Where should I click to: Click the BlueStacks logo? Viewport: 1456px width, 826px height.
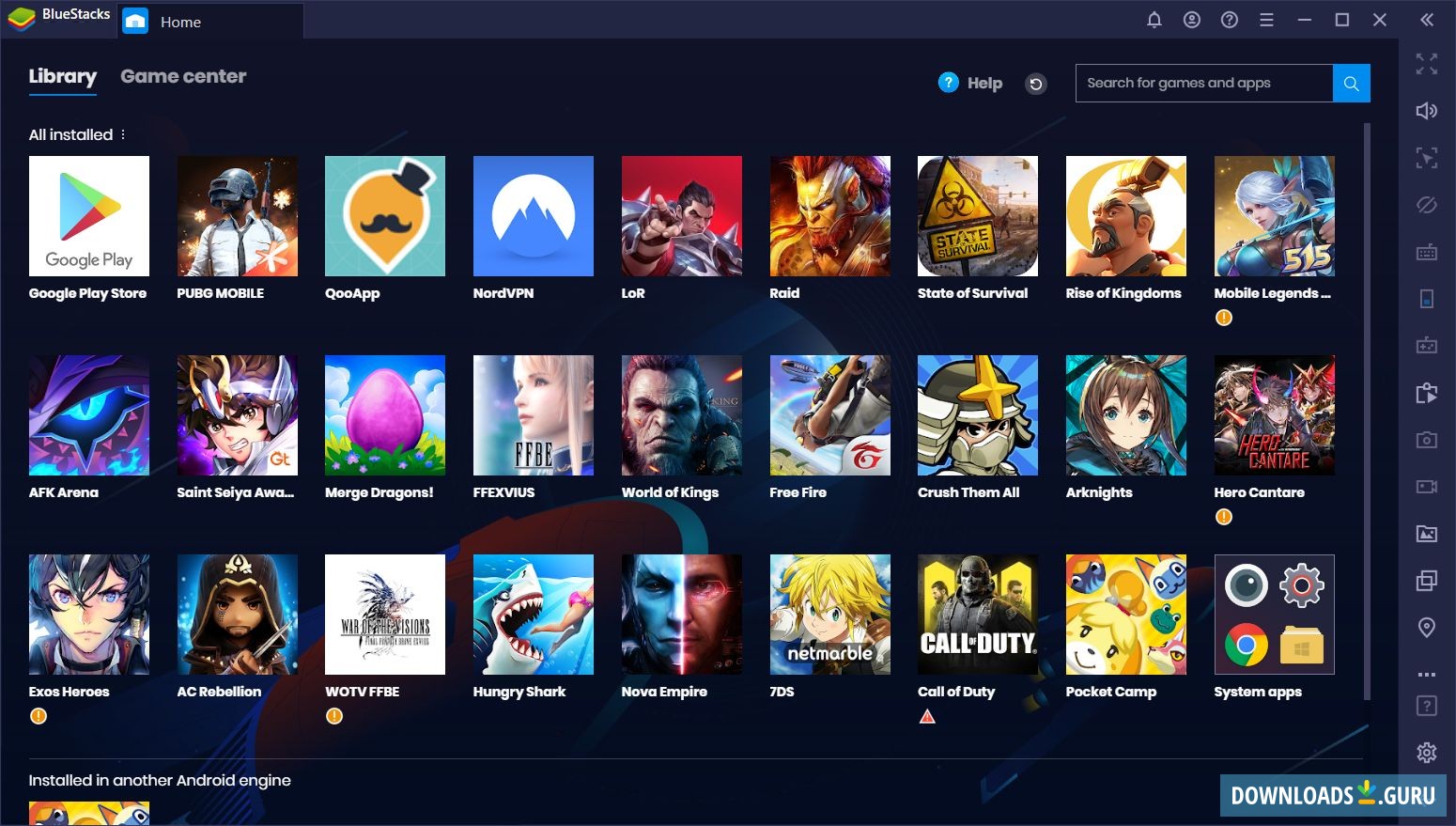(x=21, y=18)
